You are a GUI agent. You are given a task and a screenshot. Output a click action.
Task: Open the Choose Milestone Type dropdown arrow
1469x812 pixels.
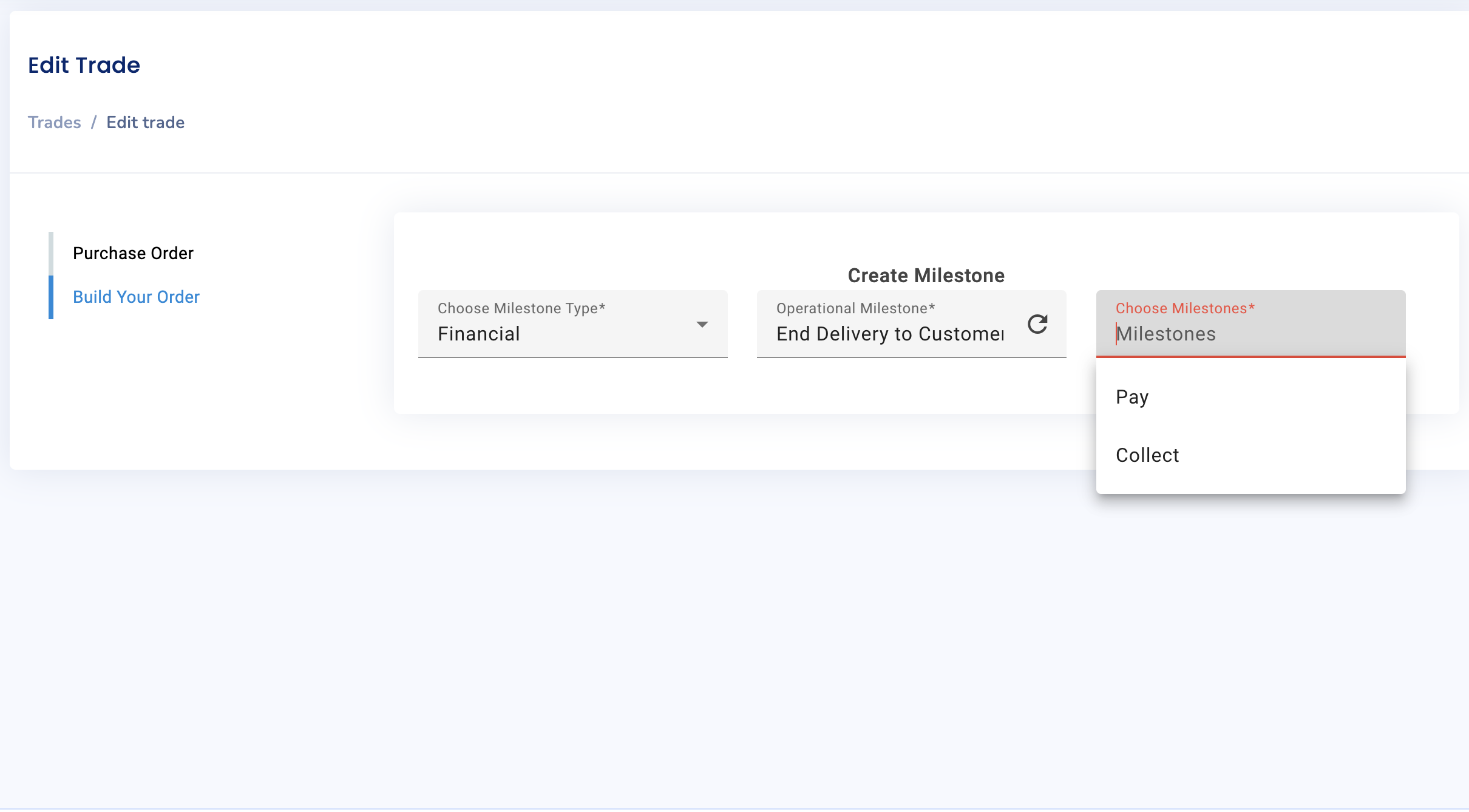702,325
